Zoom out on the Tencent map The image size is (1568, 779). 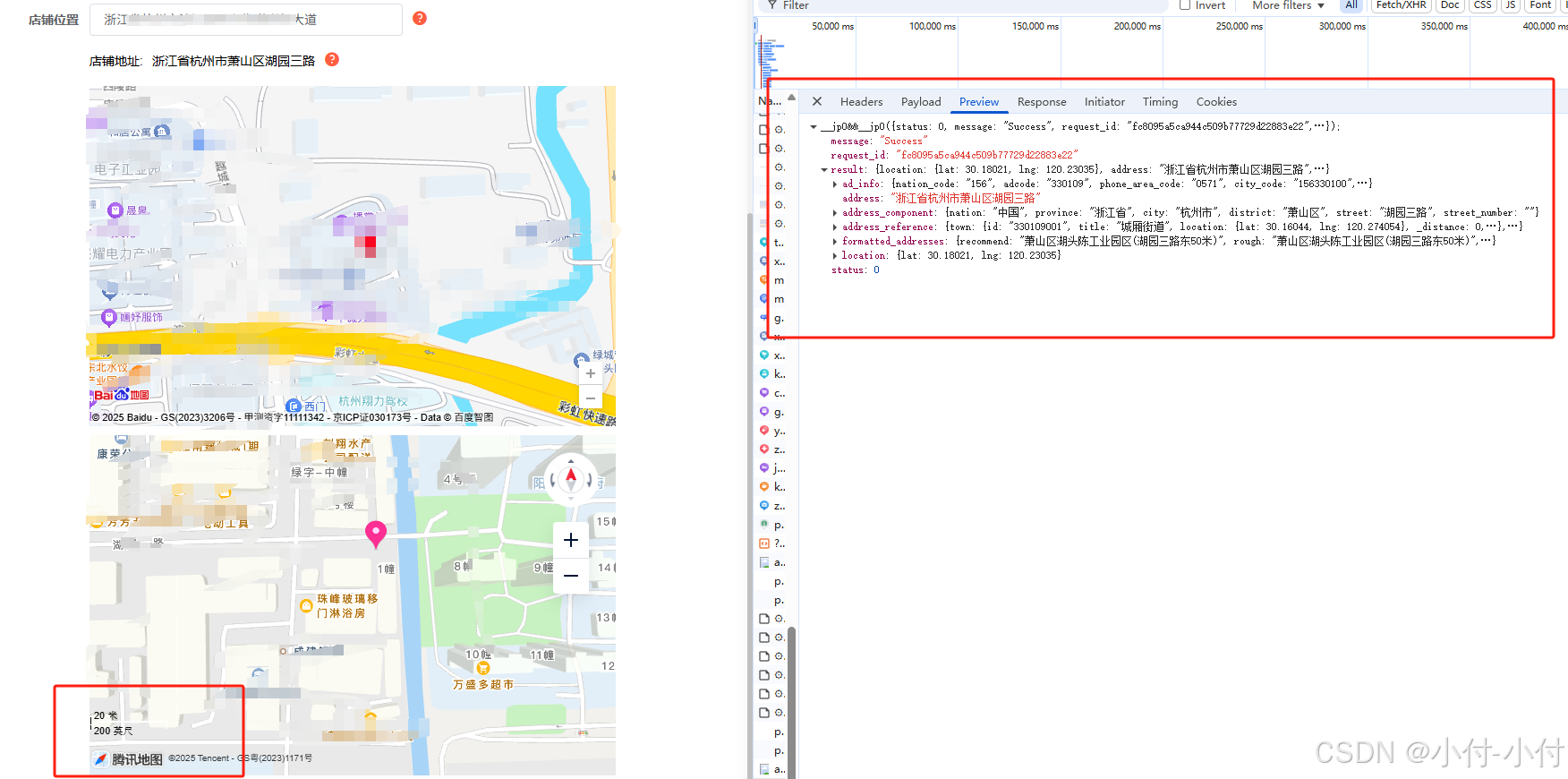tap(571, 576)
